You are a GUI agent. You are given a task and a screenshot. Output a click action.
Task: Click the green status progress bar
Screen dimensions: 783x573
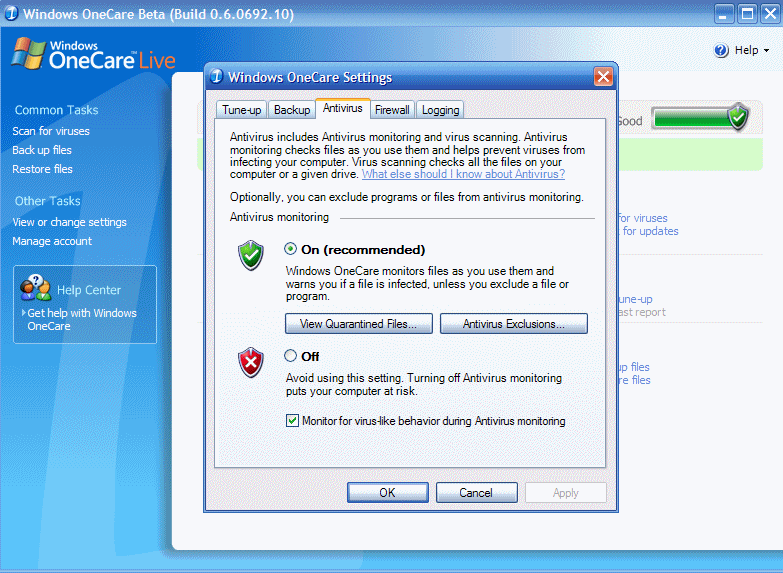[x=692, y=119]
